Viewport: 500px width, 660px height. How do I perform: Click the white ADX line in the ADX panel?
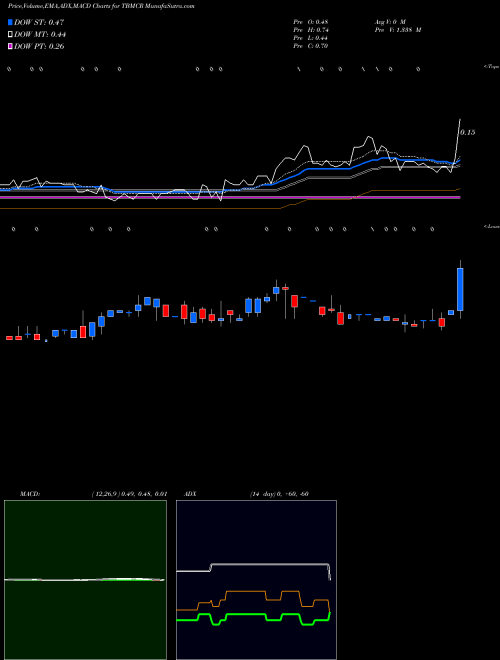269,564
